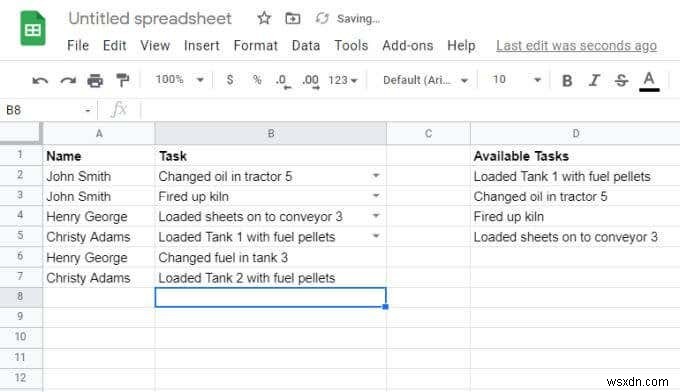This screenshot has height=392, width=680.
Task: Open the Insert menu
Action: pyautogui.click(x=202, y=46)
